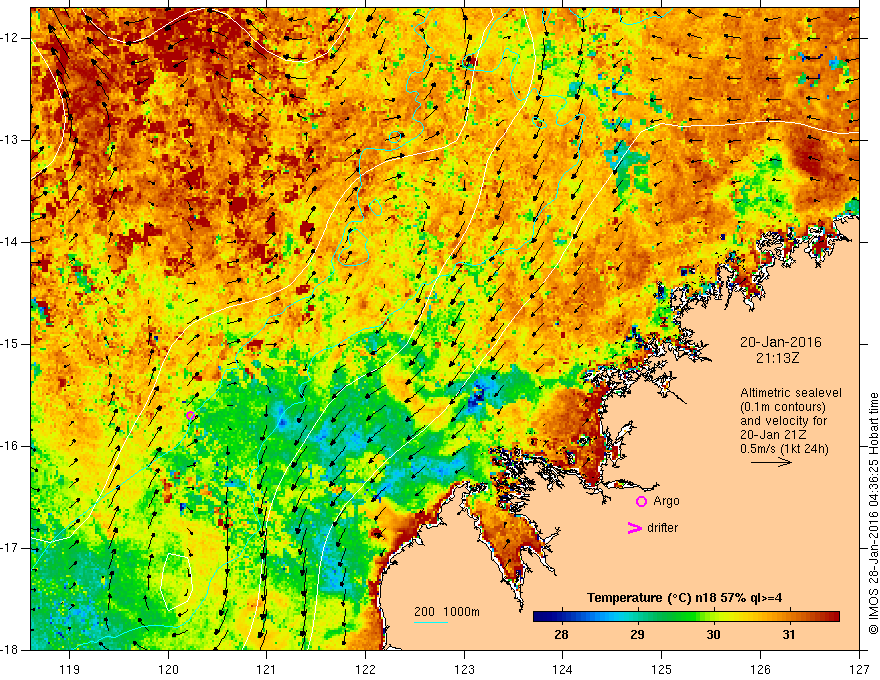Image resolution: width=880 pixels, height=680 pixels.
Task: Click the '29' colorbar tick label
Action: point(637,635)
